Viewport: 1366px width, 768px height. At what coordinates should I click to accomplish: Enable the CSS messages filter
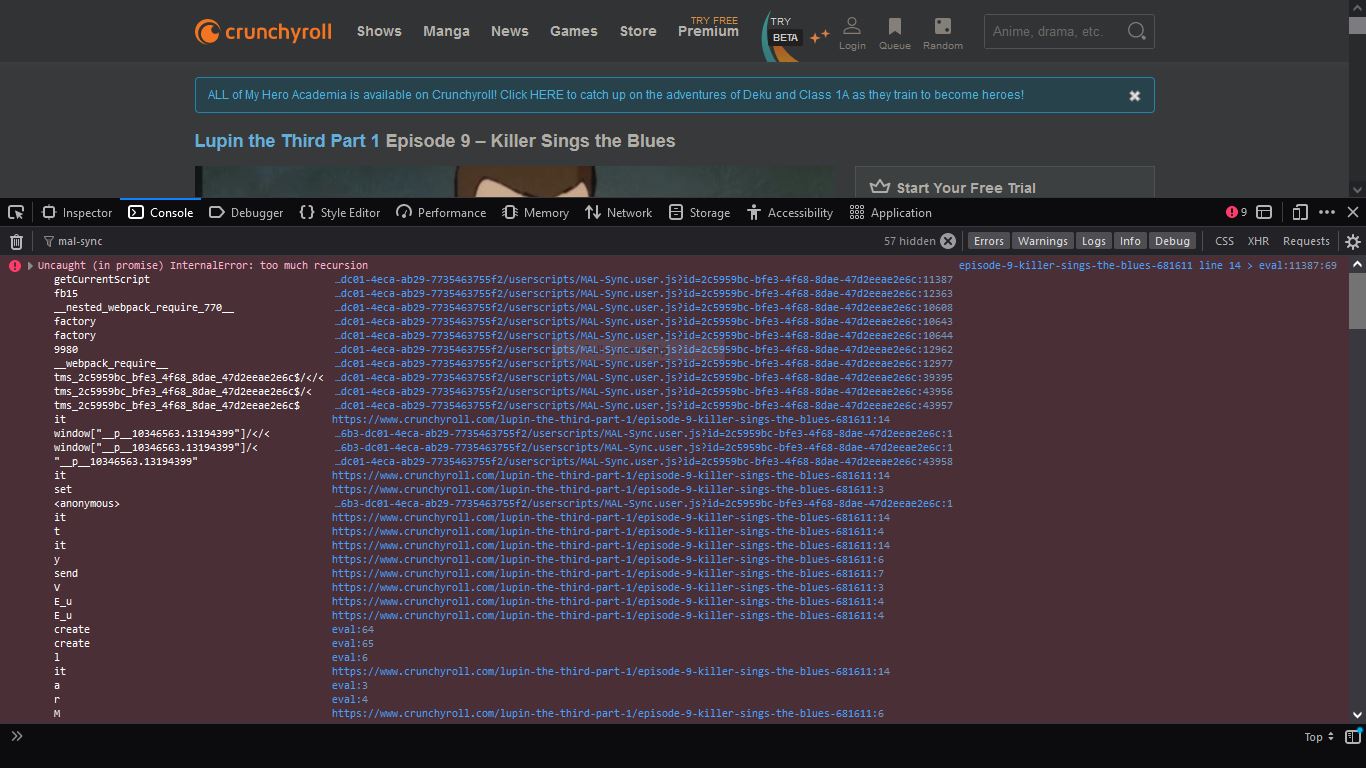pos(1224,241)
